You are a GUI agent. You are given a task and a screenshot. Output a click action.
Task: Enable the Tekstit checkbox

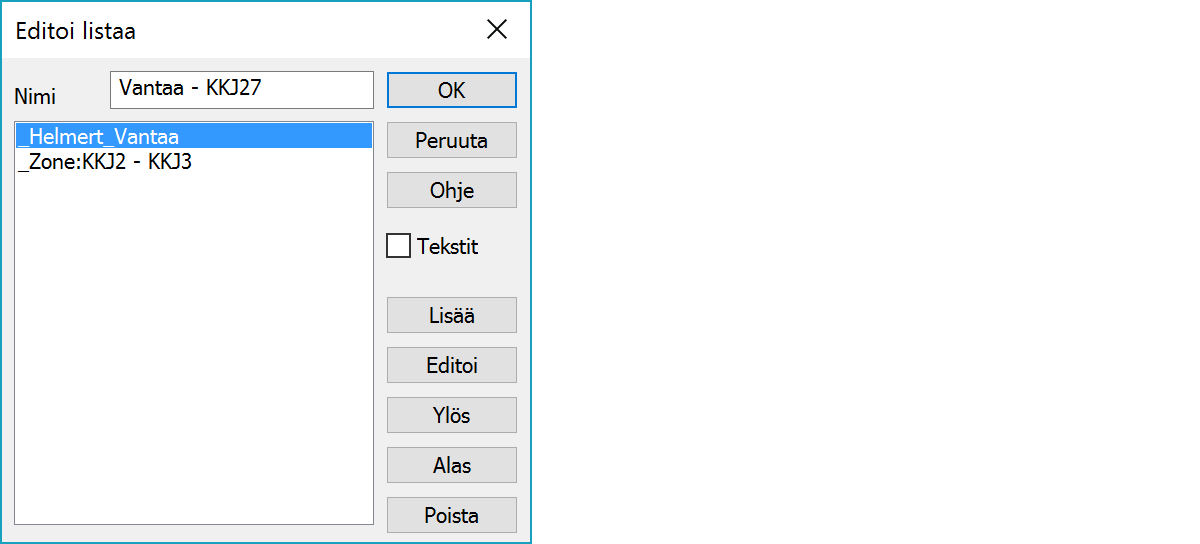[399, 246]
